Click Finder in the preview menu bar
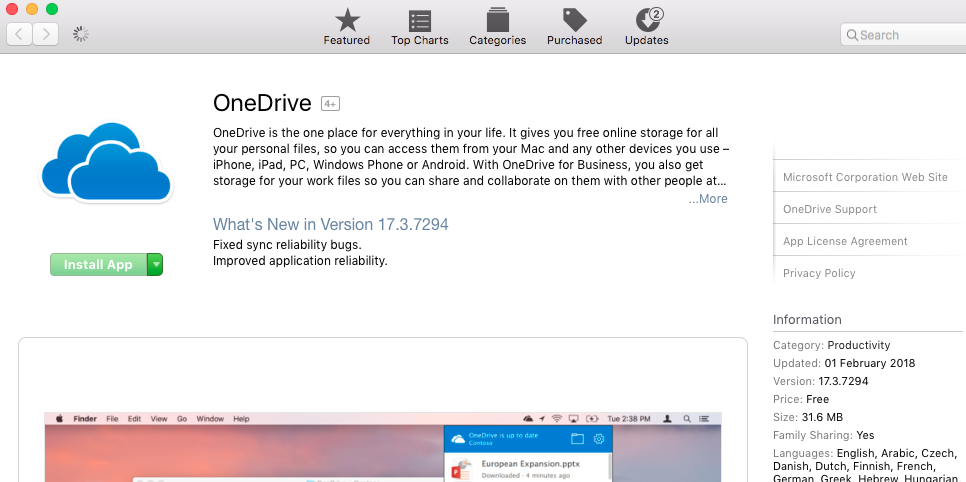The height and width of the screenshot is (482, 966). pos(85,419)
